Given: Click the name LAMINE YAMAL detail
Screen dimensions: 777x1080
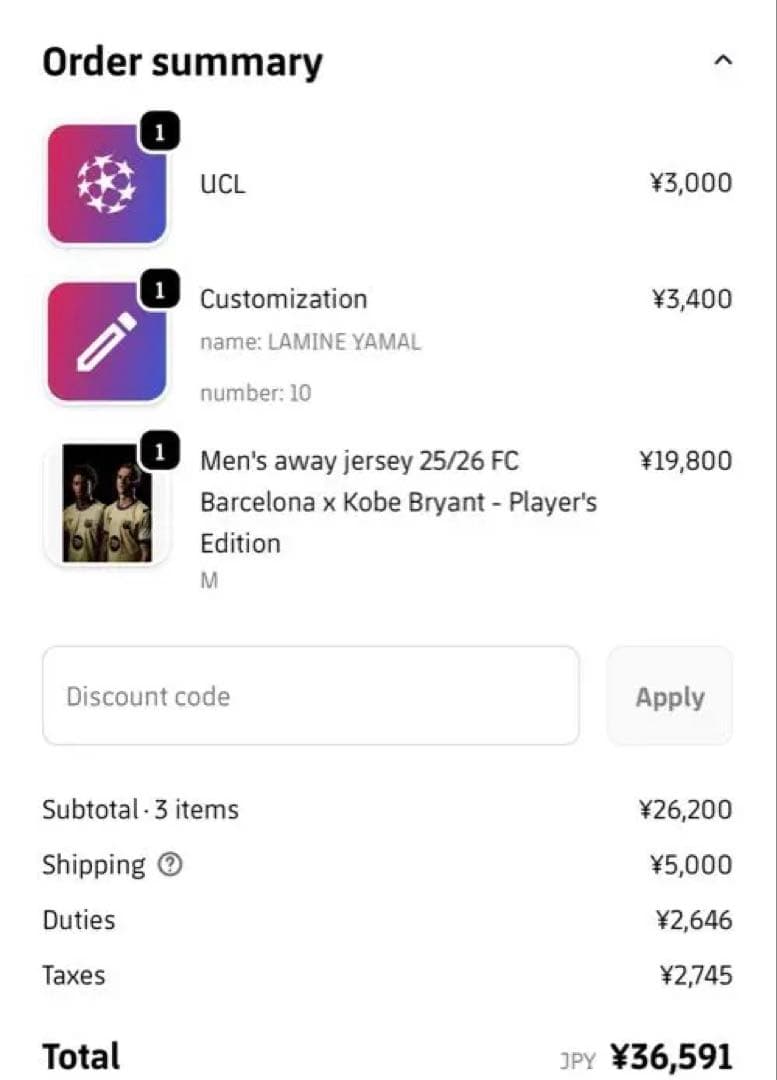Looking at the screenshot, I should pos(310,342).
